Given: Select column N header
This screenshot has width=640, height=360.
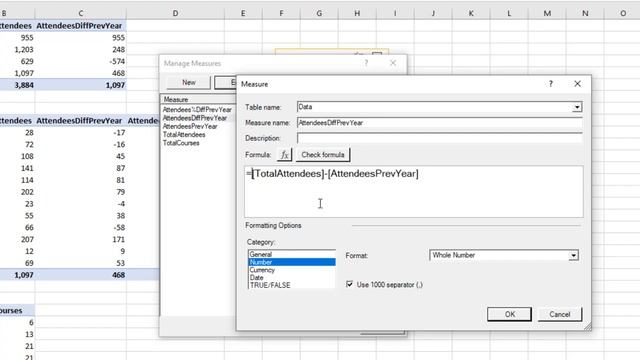Looking at the screenshot, I should point(585,13).
